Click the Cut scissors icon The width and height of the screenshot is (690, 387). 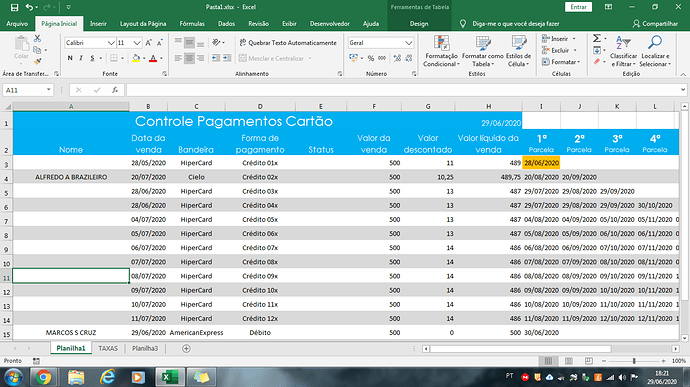[37, 39]
